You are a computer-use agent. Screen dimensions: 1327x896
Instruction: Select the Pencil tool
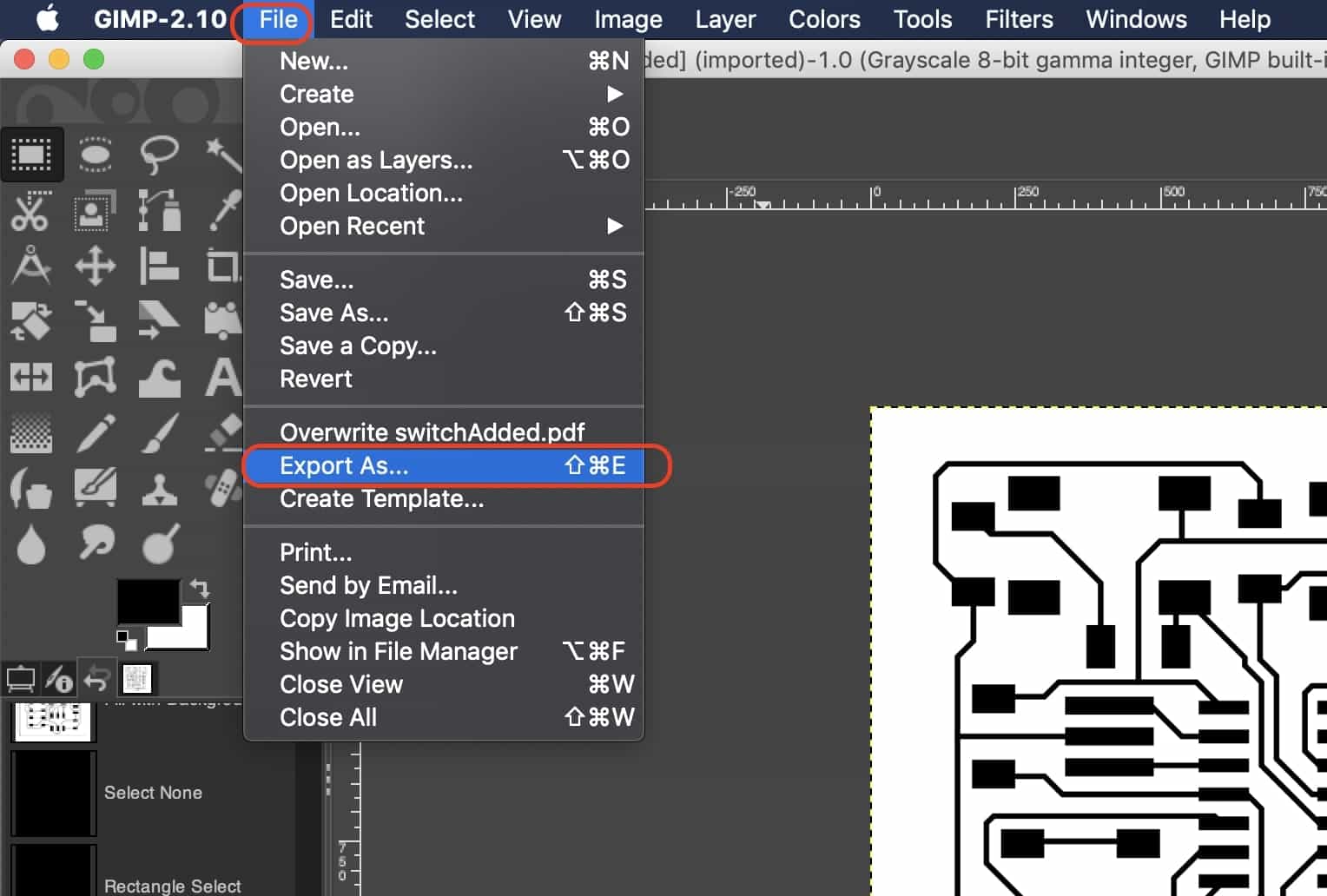pos(95,433)
